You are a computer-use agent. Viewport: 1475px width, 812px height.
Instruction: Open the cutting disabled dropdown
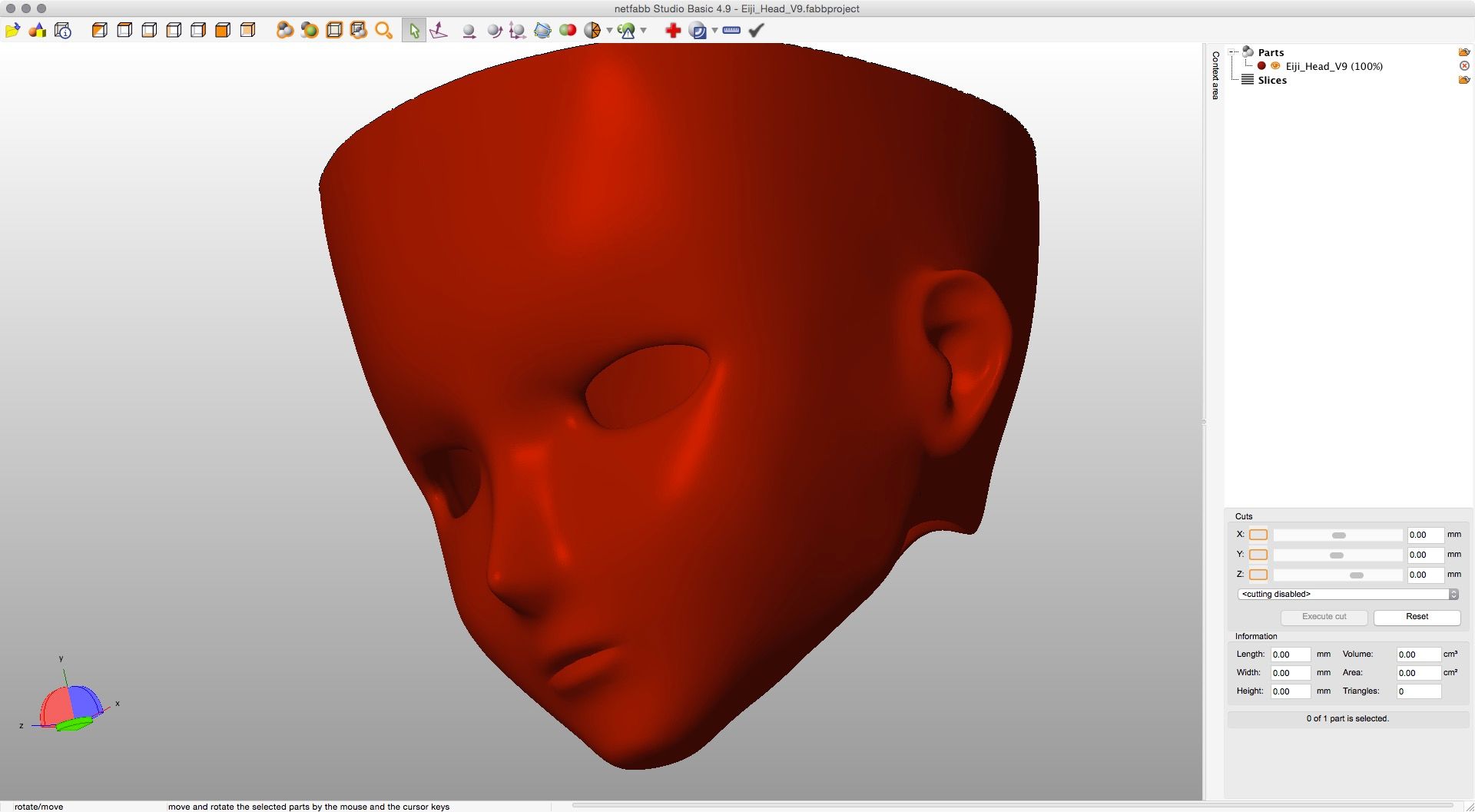pos(1347,595)
